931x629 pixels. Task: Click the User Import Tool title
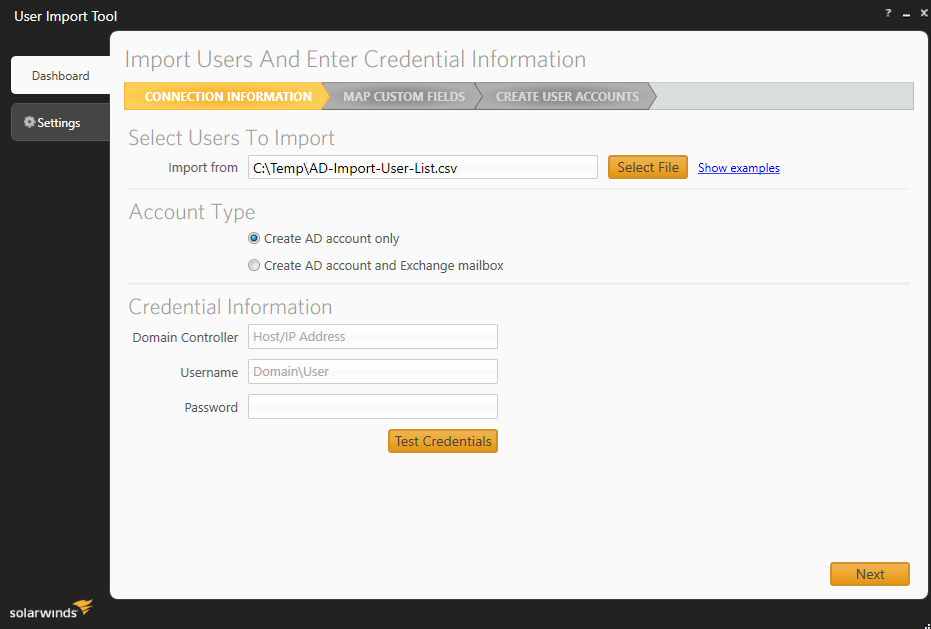point(65,16)
